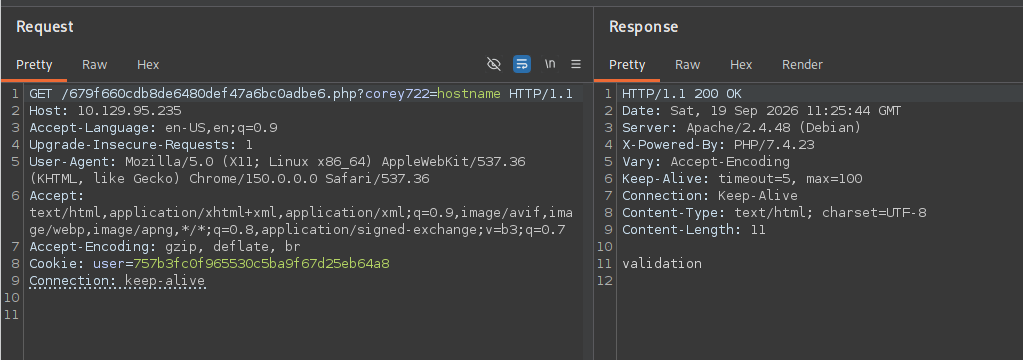Toggle line wrap icon in Request panel
The width and height of the screenshot is (1023, 360).
coord(521,64)
